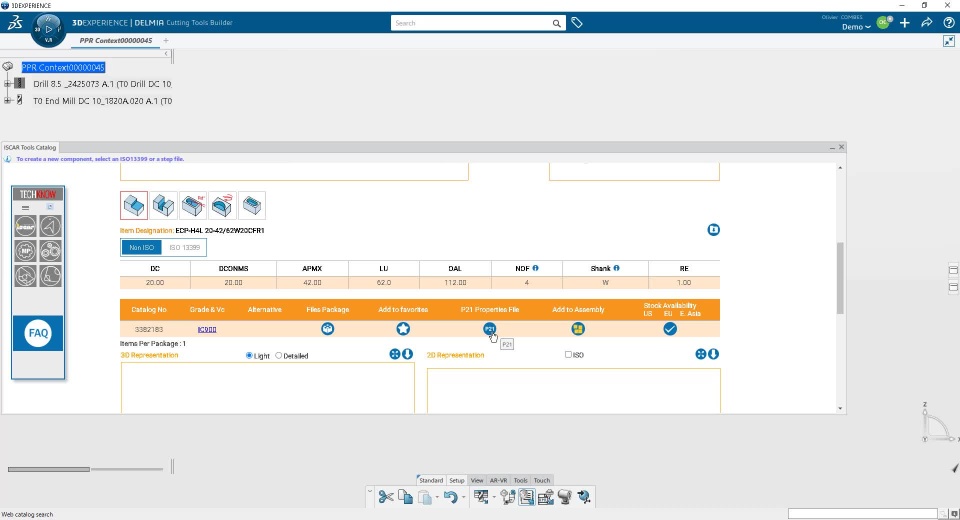
Task: Open the Setup action bar tab
Action: pos(457,480)
